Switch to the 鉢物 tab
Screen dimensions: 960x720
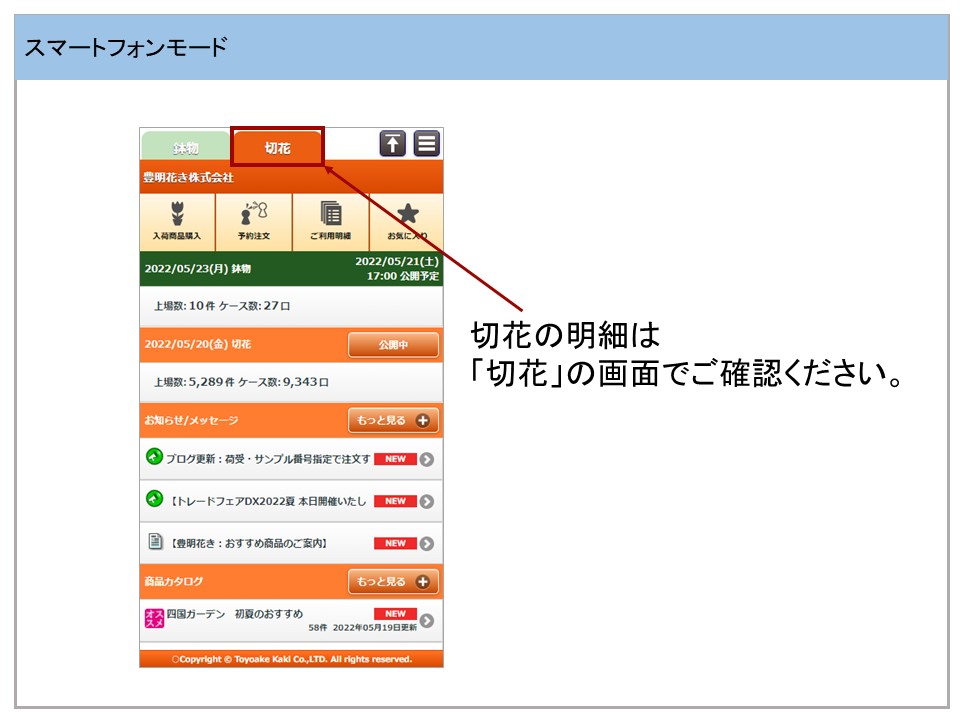pyautogui.click(x=185, y=148)
